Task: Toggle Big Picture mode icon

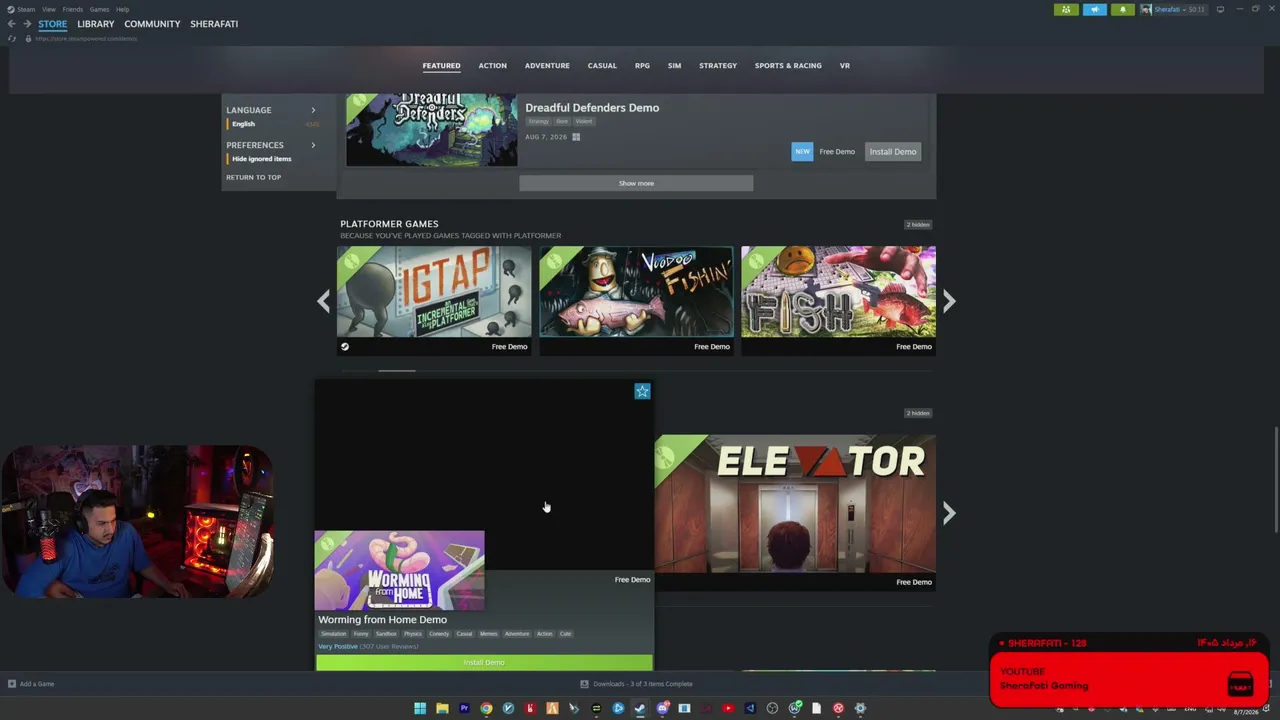Action: [1220, 9]
